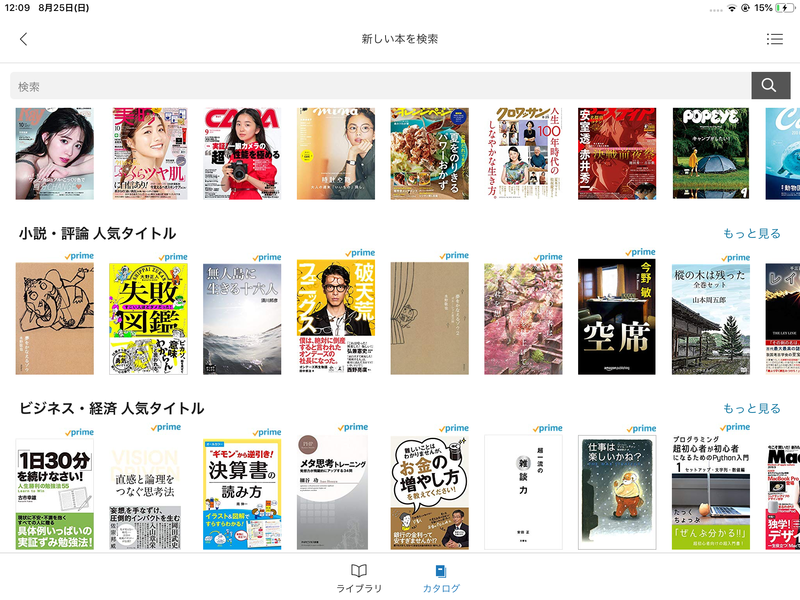Open the オレンジページ magazine cover
The height and width of the screenshot is (600, 800).
click(x=430, y=154)
